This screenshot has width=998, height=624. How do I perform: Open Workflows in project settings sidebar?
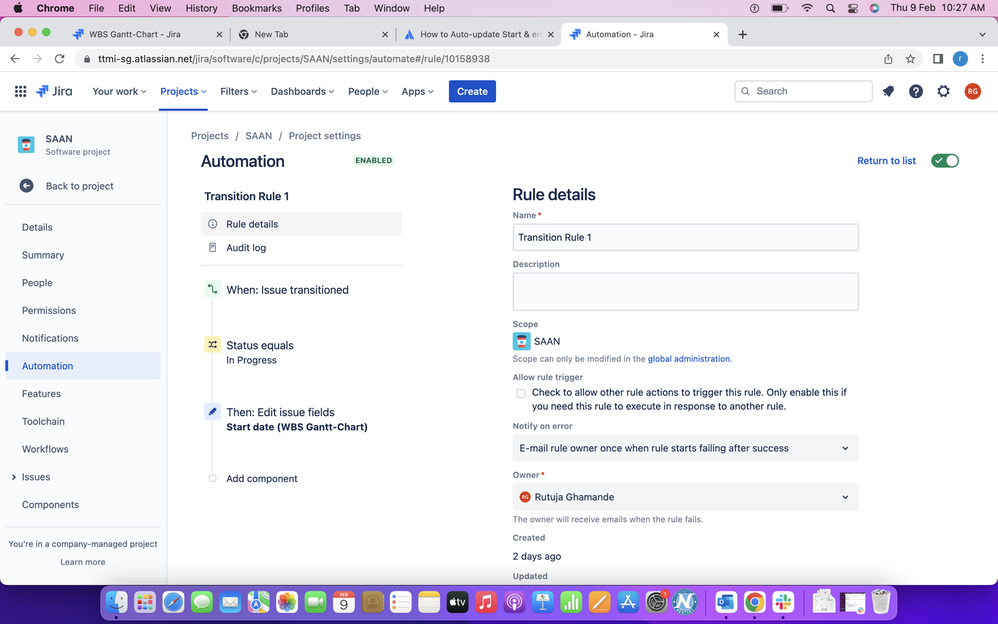pos(45,449)
